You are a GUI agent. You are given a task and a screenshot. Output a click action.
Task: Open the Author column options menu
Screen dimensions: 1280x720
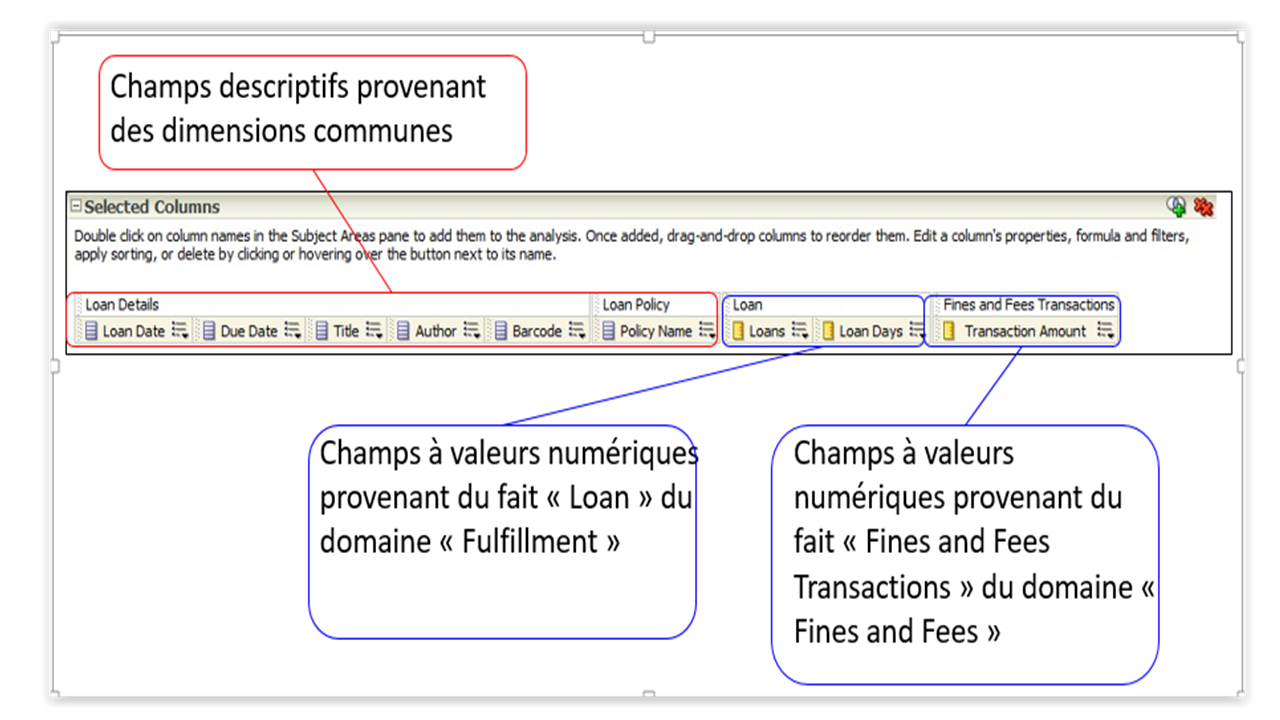[x=472, y=330]
